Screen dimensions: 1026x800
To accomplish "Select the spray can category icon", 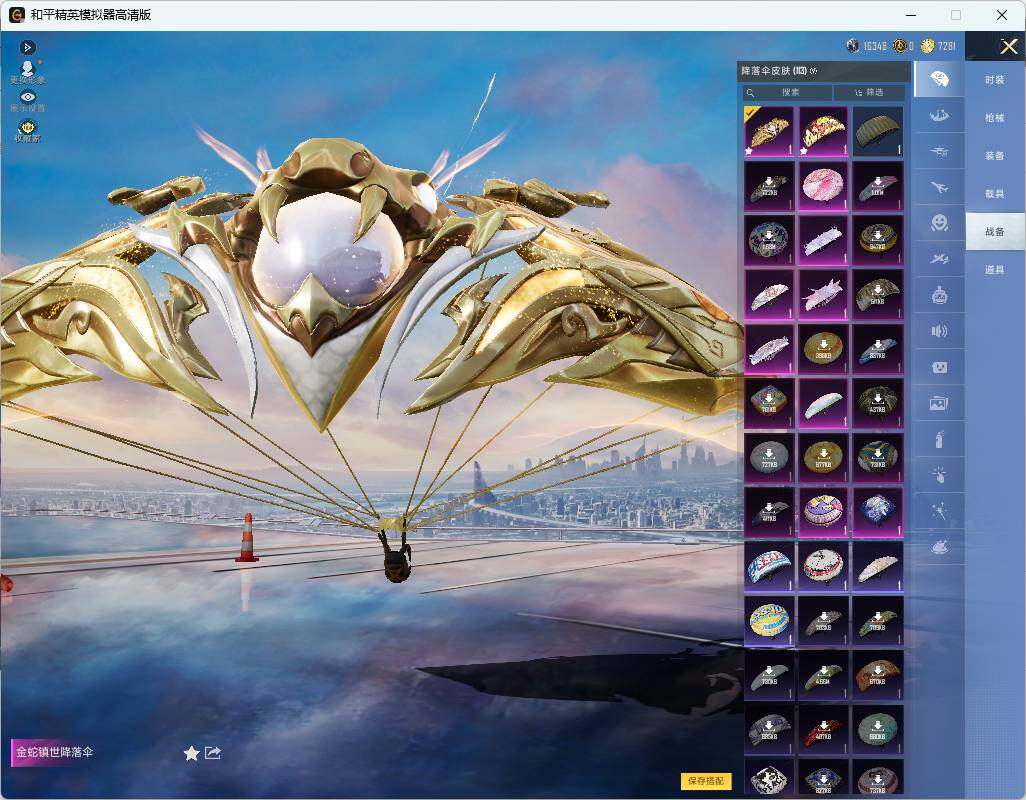I will [939, 439].
